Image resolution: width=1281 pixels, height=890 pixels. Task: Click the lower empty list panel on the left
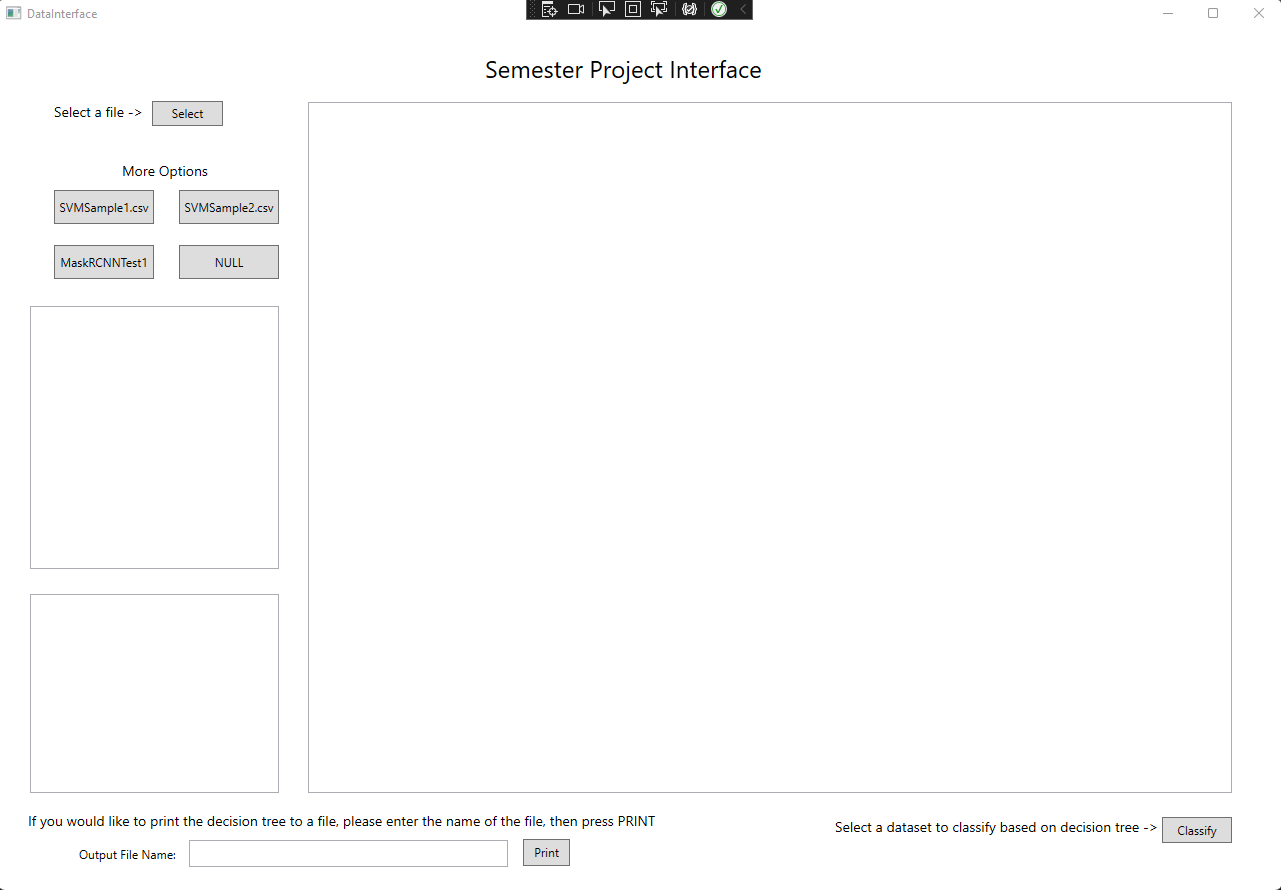[x=154, y=692]
